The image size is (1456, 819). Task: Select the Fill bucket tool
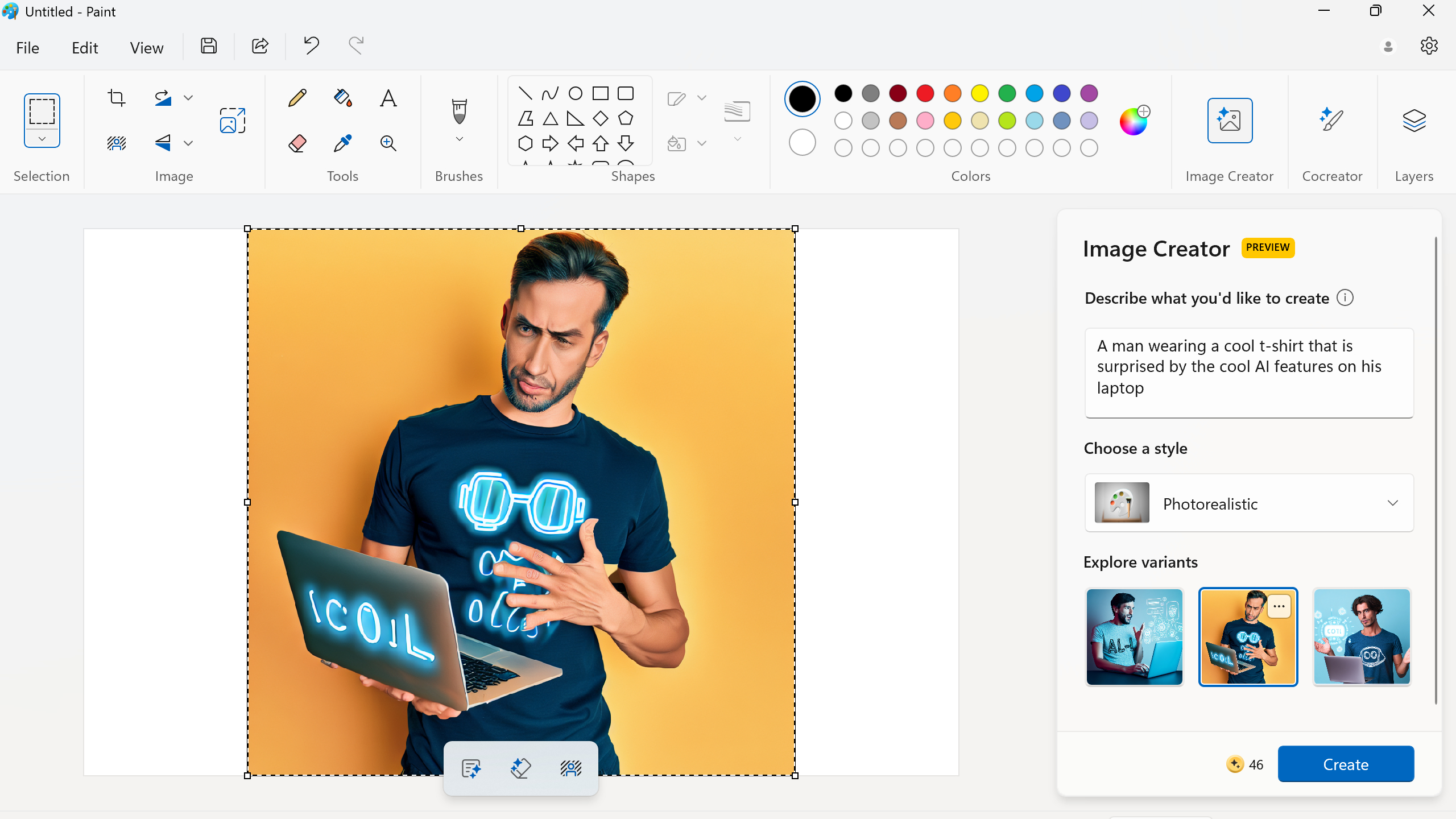[x=342, y=98]
